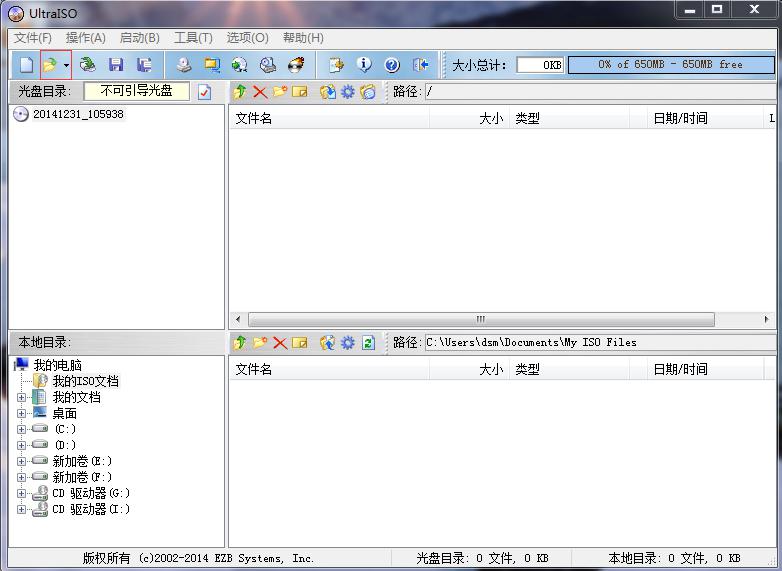
Task: Click the Burn CD/DVD image flame icon
Action: click(x=296, y=65)
